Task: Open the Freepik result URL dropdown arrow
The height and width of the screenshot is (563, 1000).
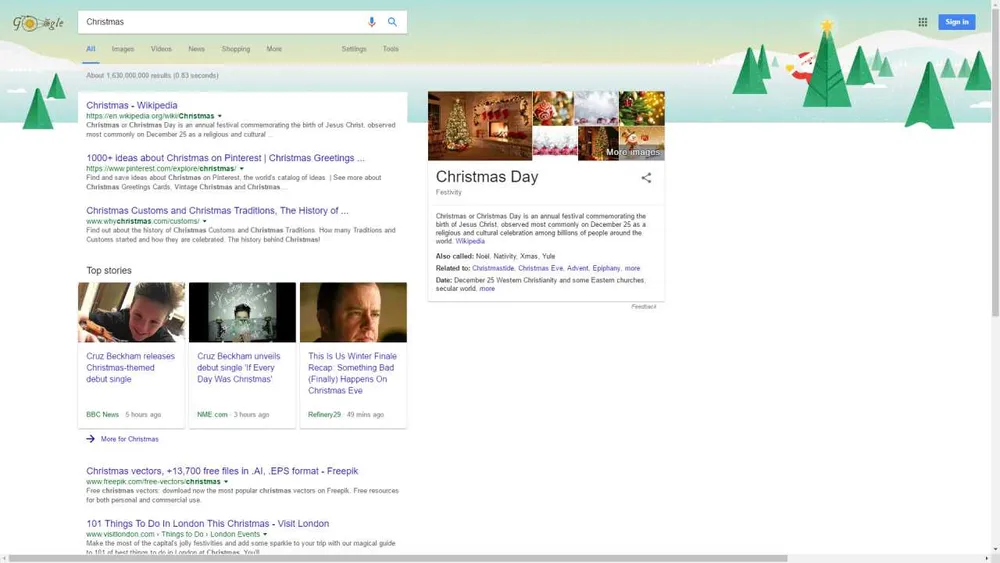Action: [x=226, y=482]
